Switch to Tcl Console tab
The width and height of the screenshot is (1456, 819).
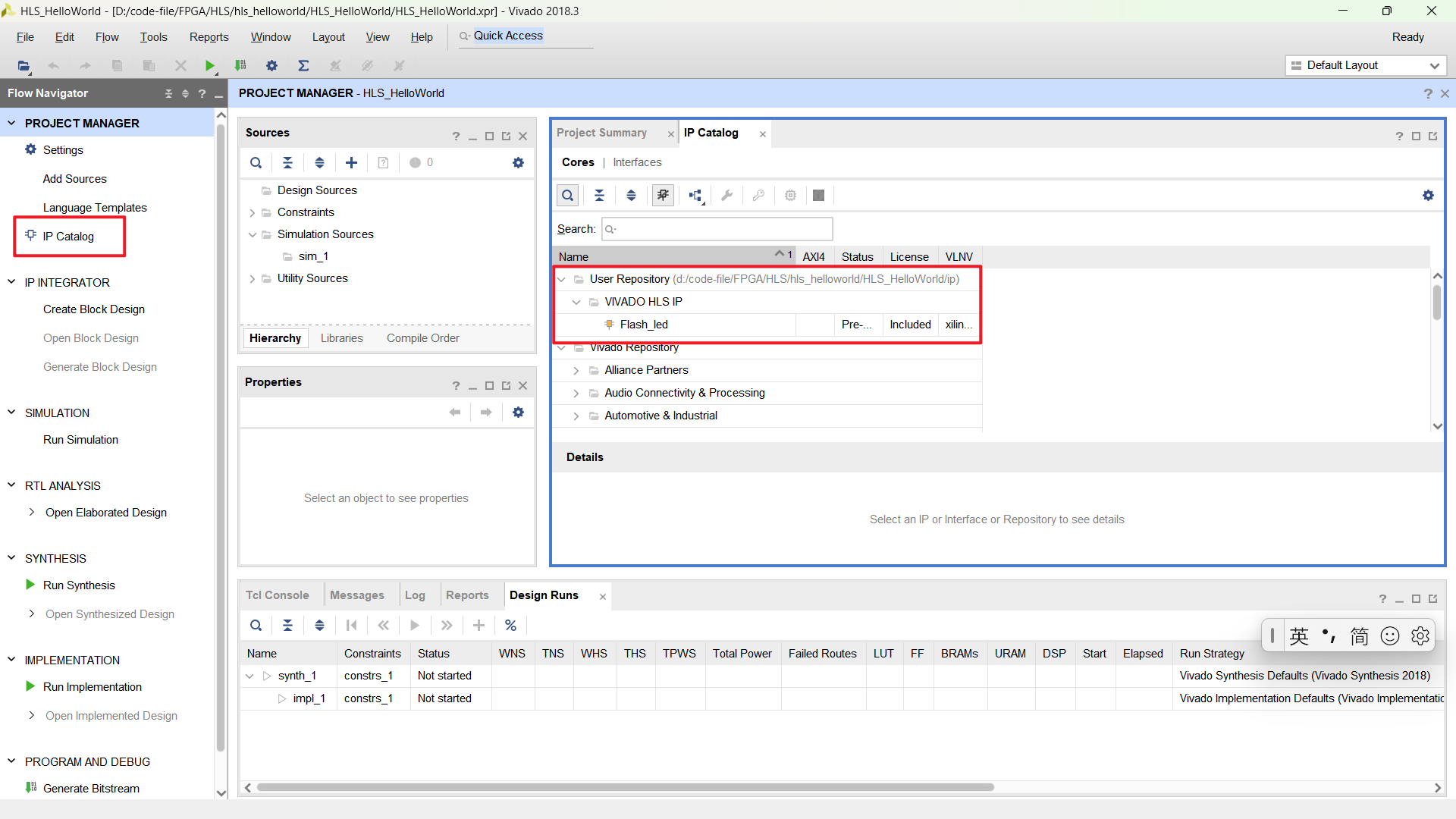(277, 595)
